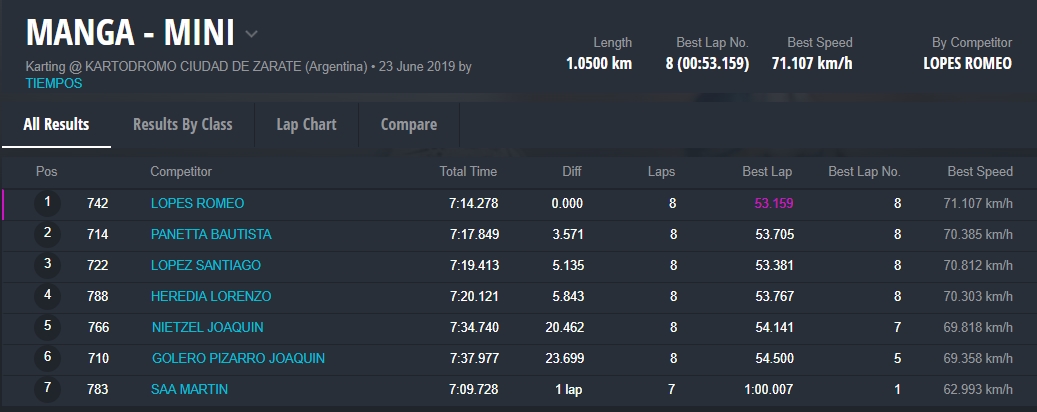
Task: Open competitor SAA MARTIN
Action: pos(189,390)
